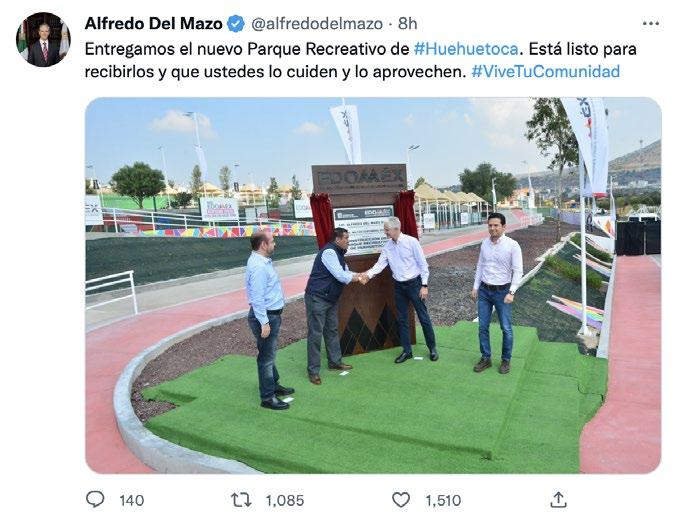Screen dimensions: 678x523
Task: View the 140 replies count
Action: (131, 501)
